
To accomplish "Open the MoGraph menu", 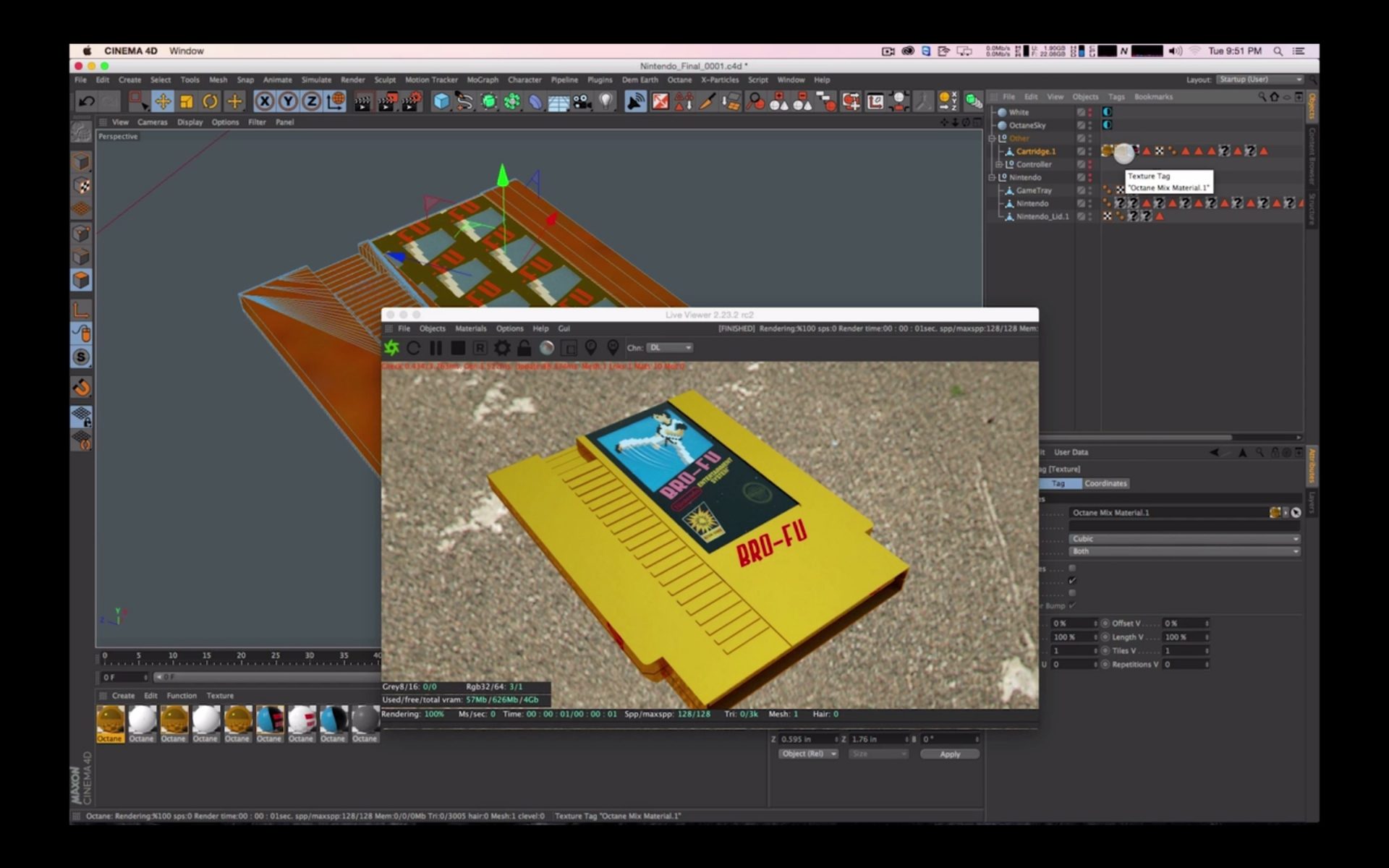I will point(483,80).
